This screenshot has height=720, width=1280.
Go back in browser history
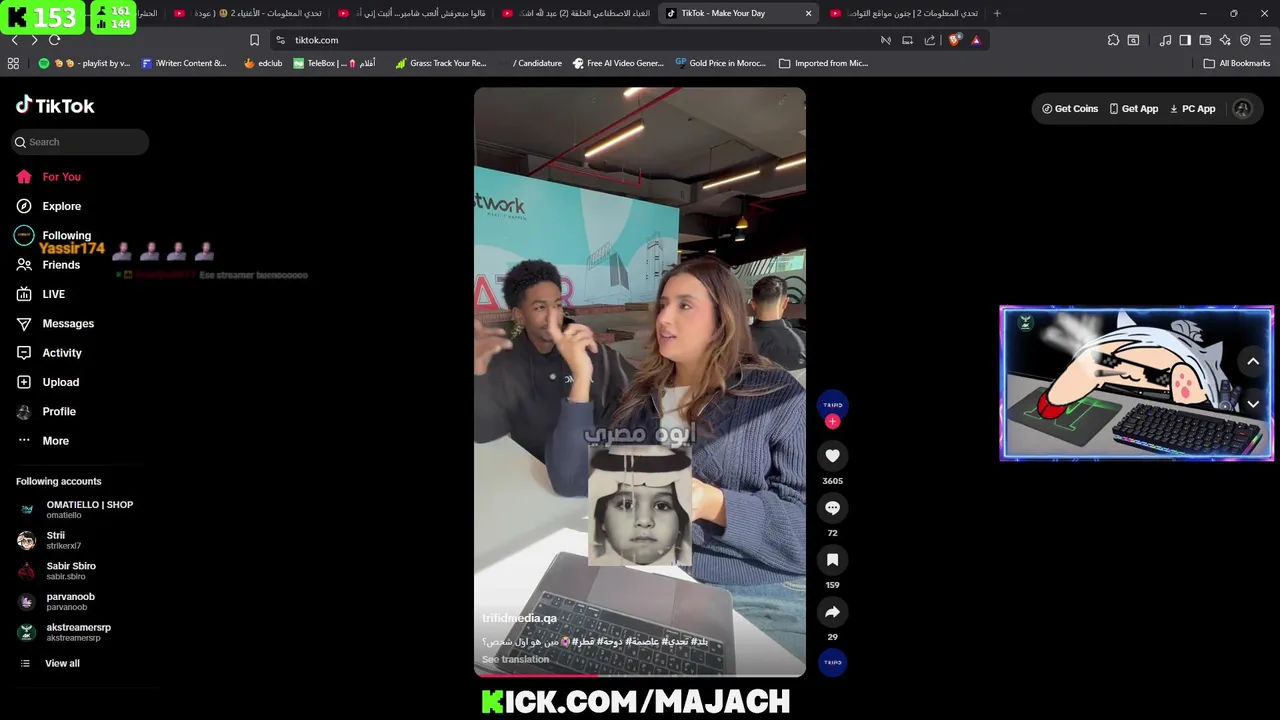coord(14,40)
